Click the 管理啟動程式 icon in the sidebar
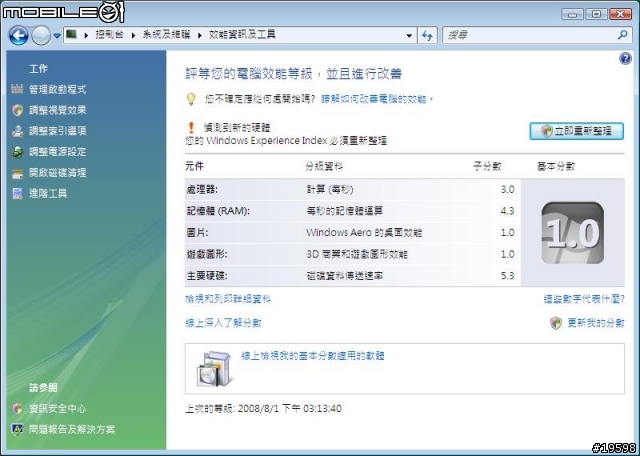 17,89
